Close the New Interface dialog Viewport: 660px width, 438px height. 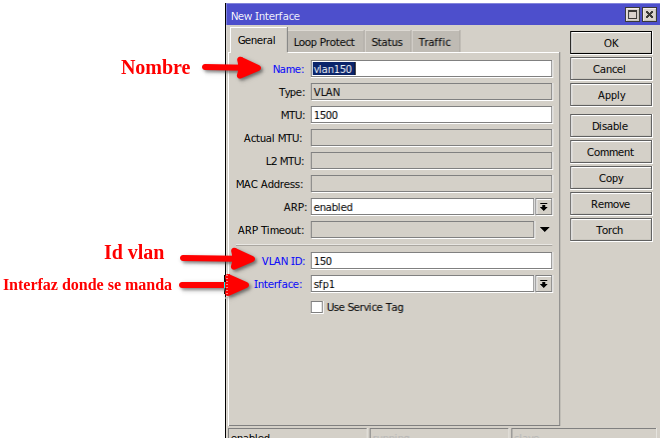648,15
